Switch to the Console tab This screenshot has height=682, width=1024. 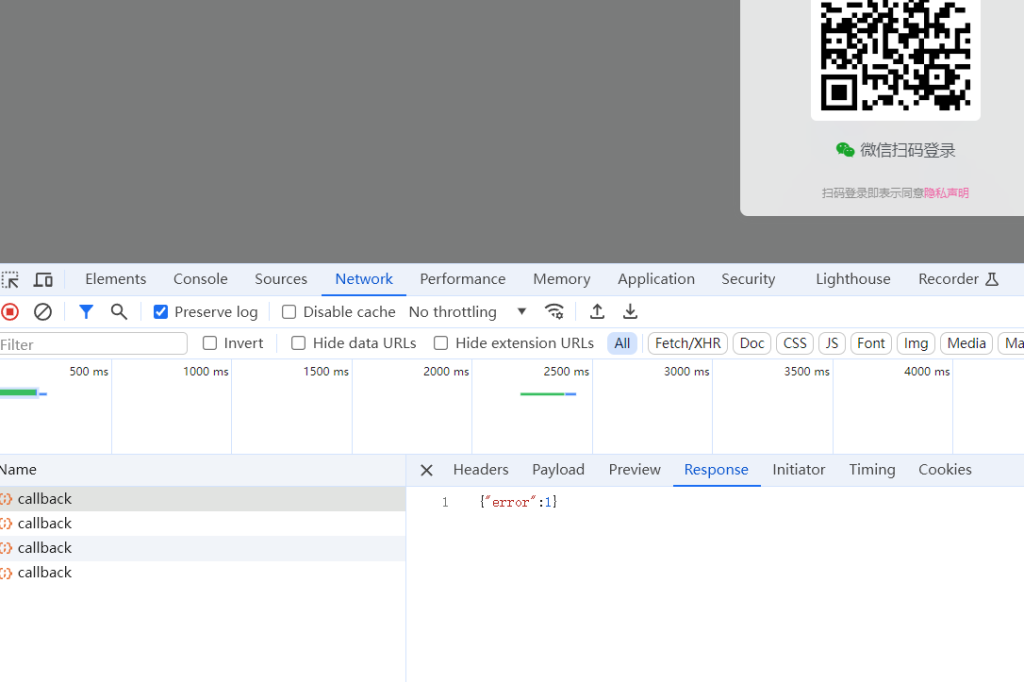tap(200, 279)
